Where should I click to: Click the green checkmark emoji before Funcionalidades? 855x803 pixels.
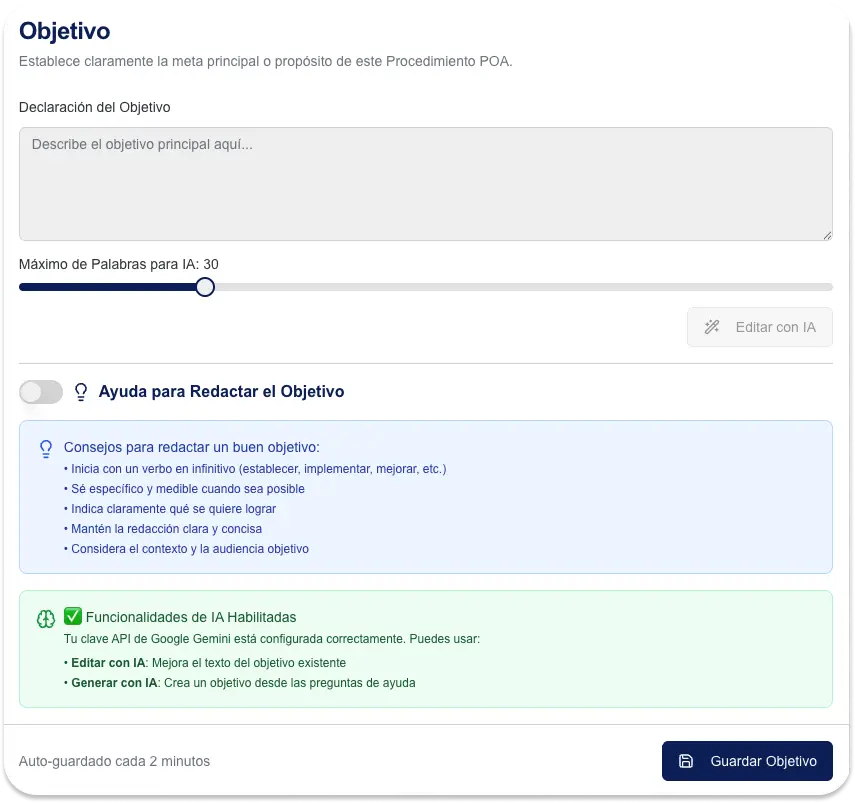[73, 617]
